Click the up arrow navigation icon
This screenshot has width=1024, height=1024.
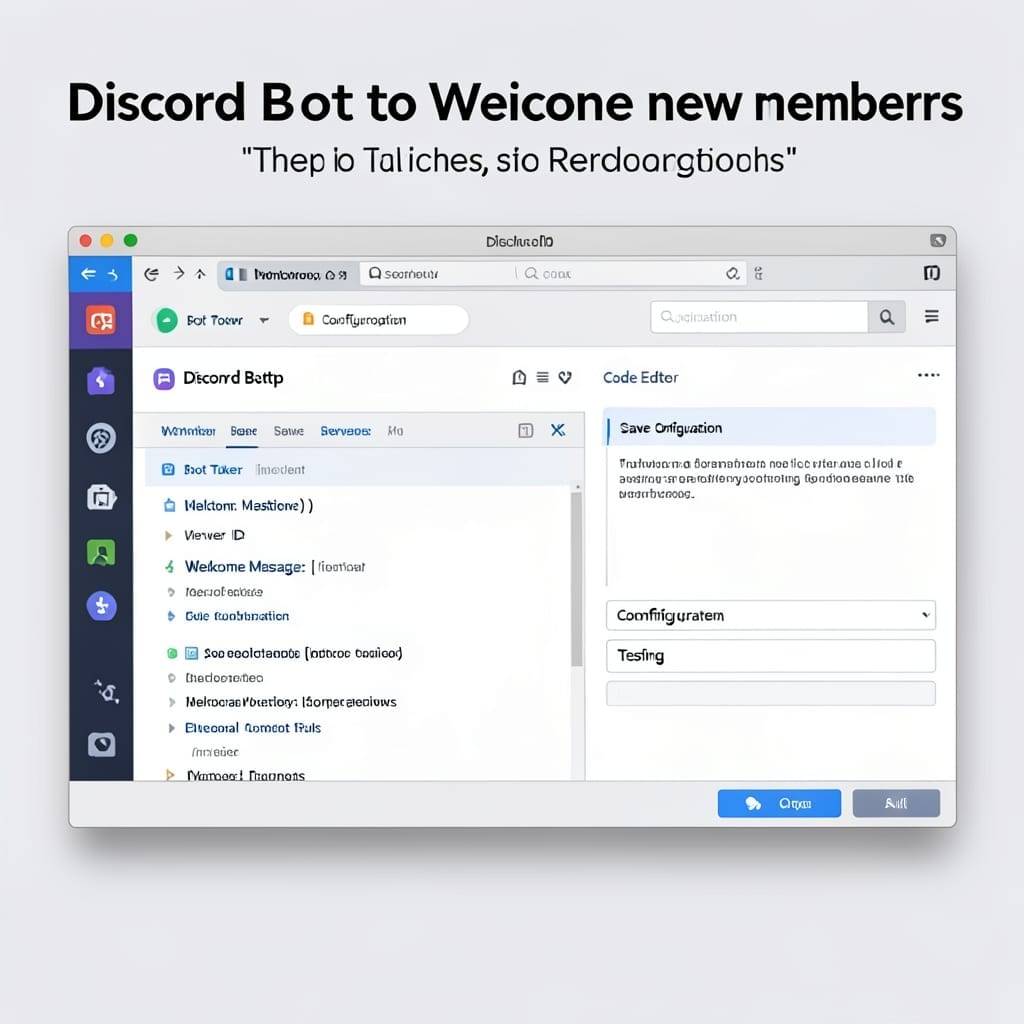(200, 274)
